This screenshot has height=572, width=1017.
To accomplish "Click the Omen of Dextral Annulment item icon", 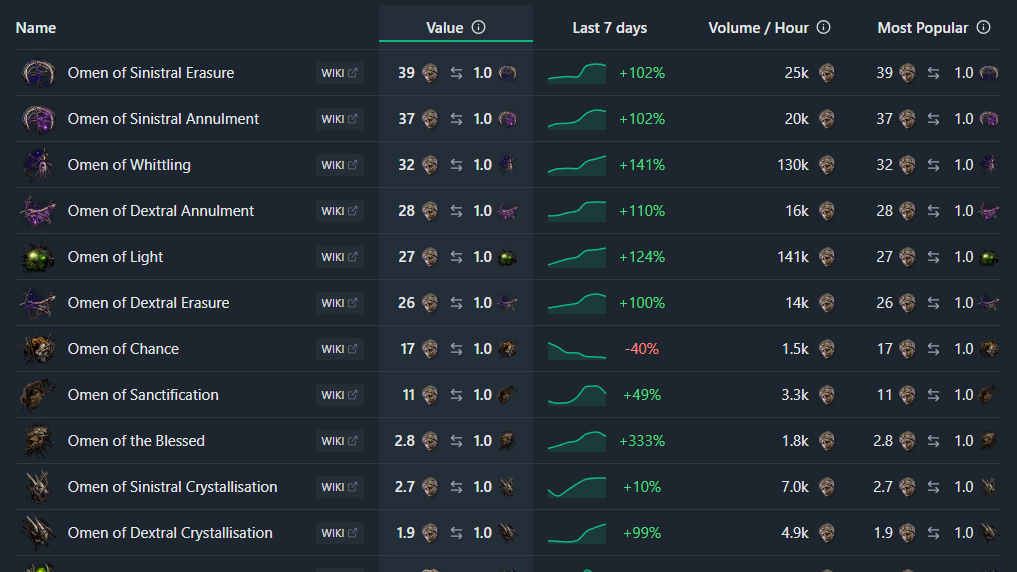I will point(38,211).
